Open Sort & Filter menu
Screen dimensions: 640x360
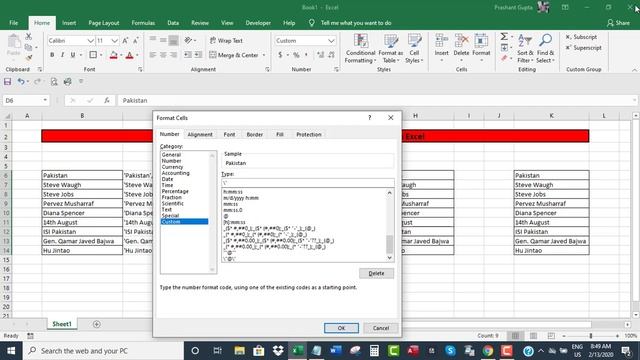coord(525,49)
